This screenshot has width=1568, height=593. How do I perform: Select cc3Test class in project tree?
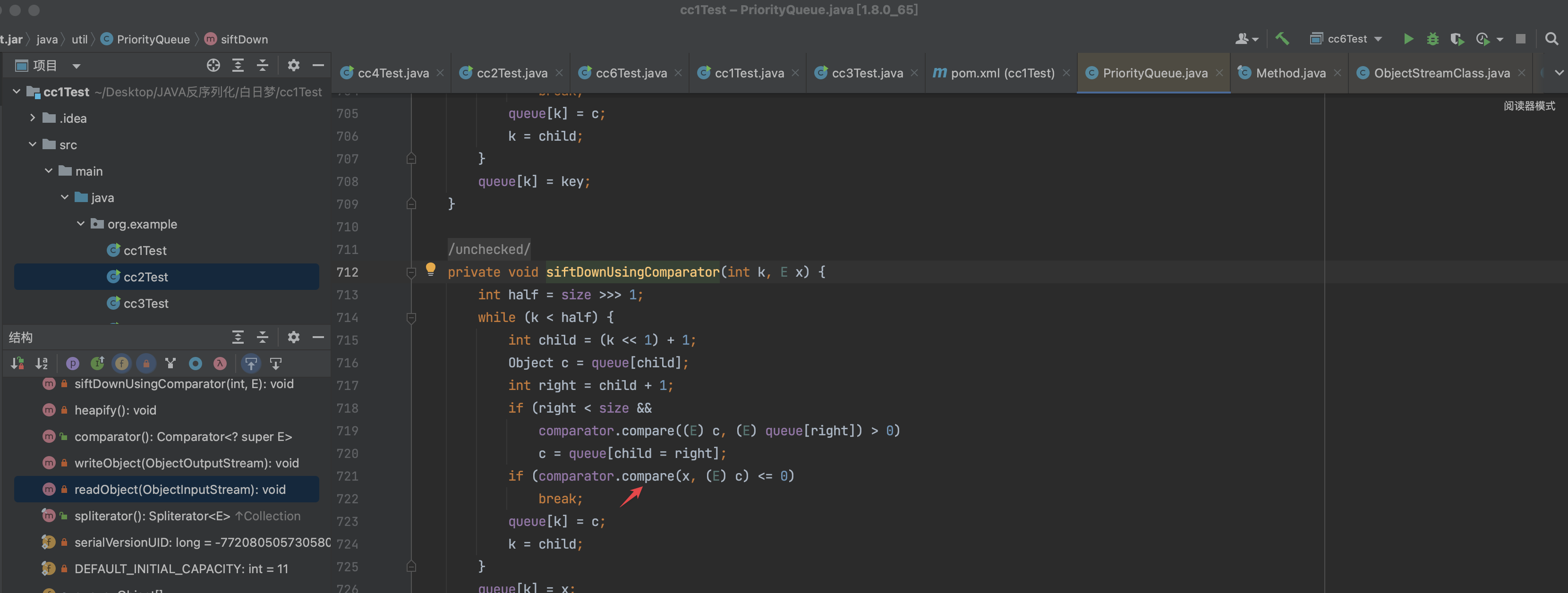pos(146,303)
